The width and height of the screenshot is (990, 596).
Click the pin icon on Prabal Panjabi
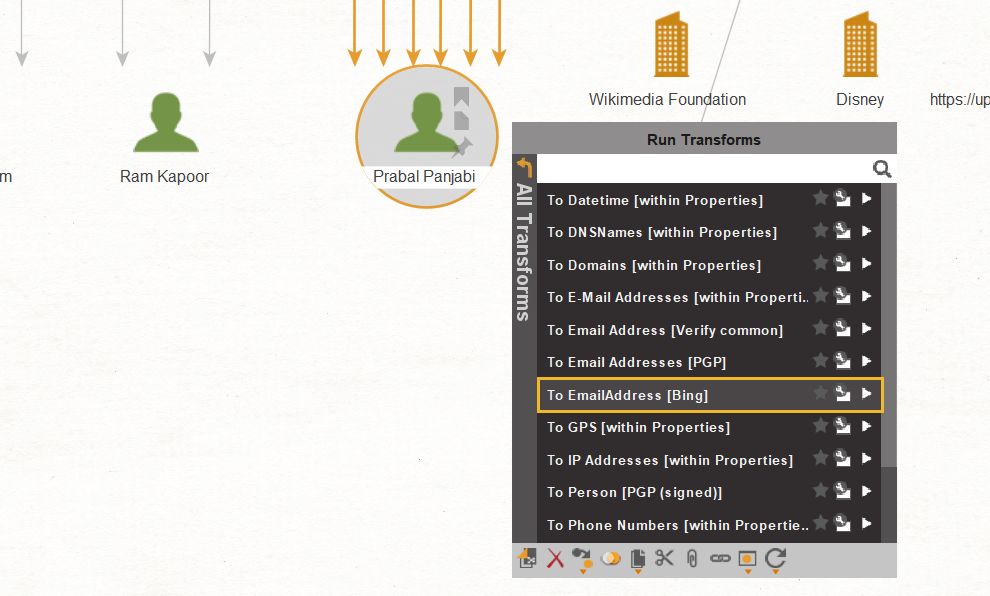[462, 146]
